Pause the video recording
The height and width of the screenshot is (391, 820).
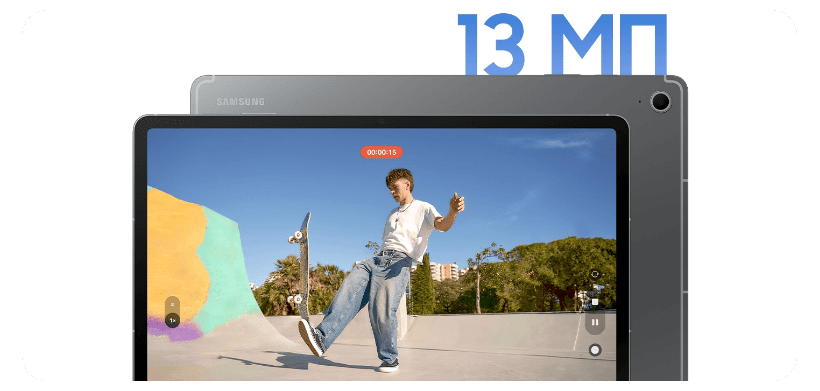click(x=595, y=323)
